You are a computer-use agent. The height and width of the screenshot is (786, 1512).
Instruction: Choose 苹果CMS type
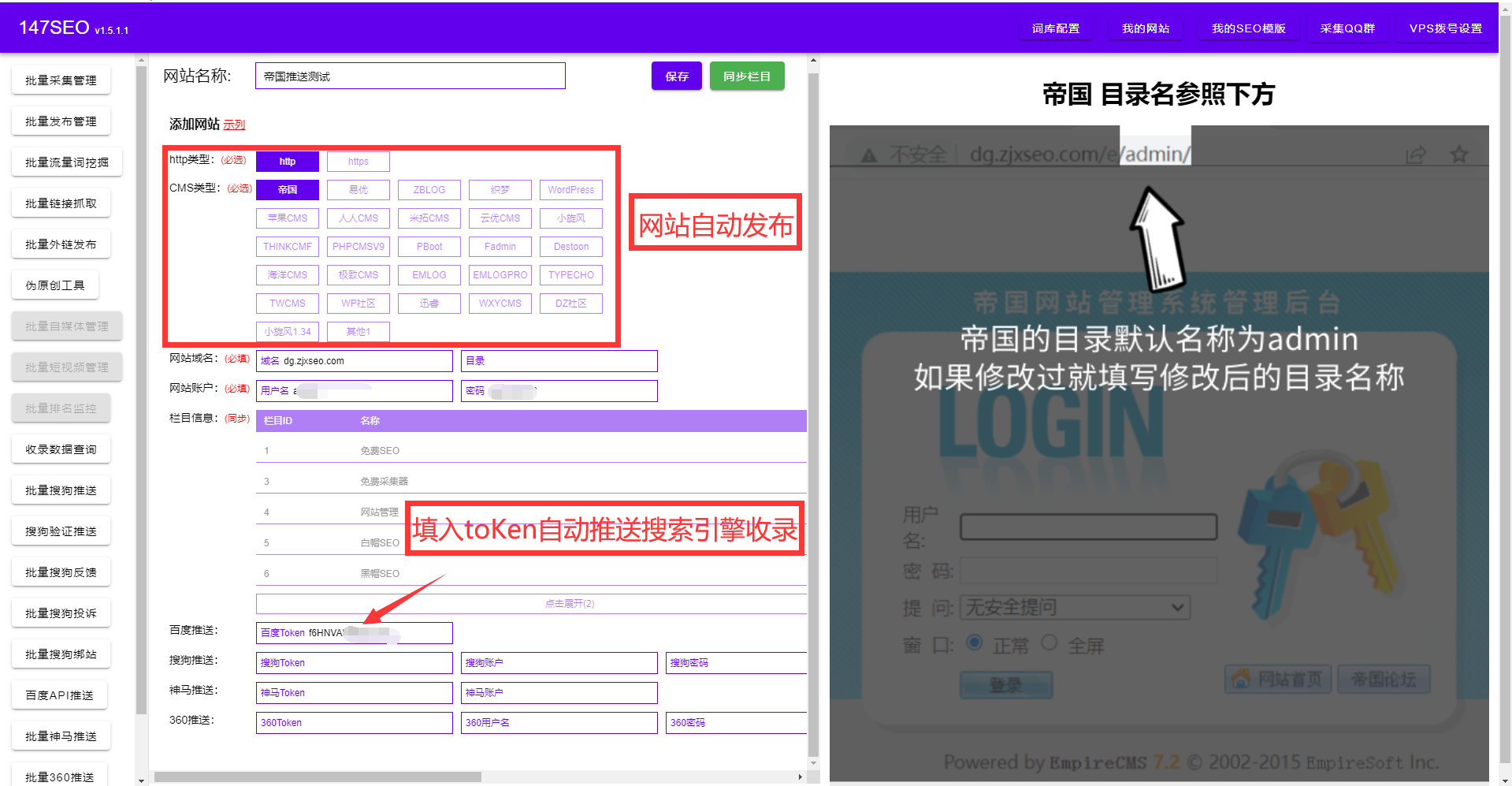click(x=288, y=218)
